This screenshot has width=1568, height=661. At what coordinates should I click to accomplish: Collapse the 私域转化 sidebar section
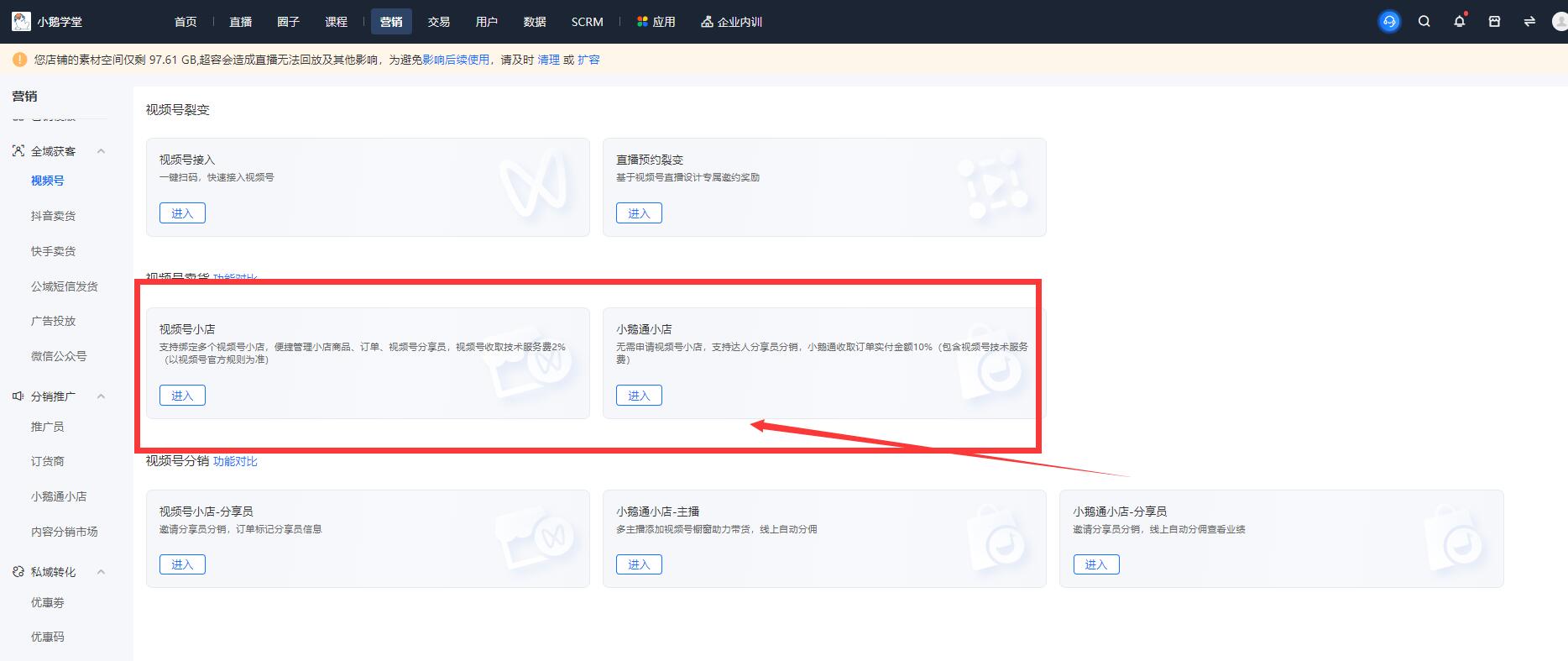101,572
